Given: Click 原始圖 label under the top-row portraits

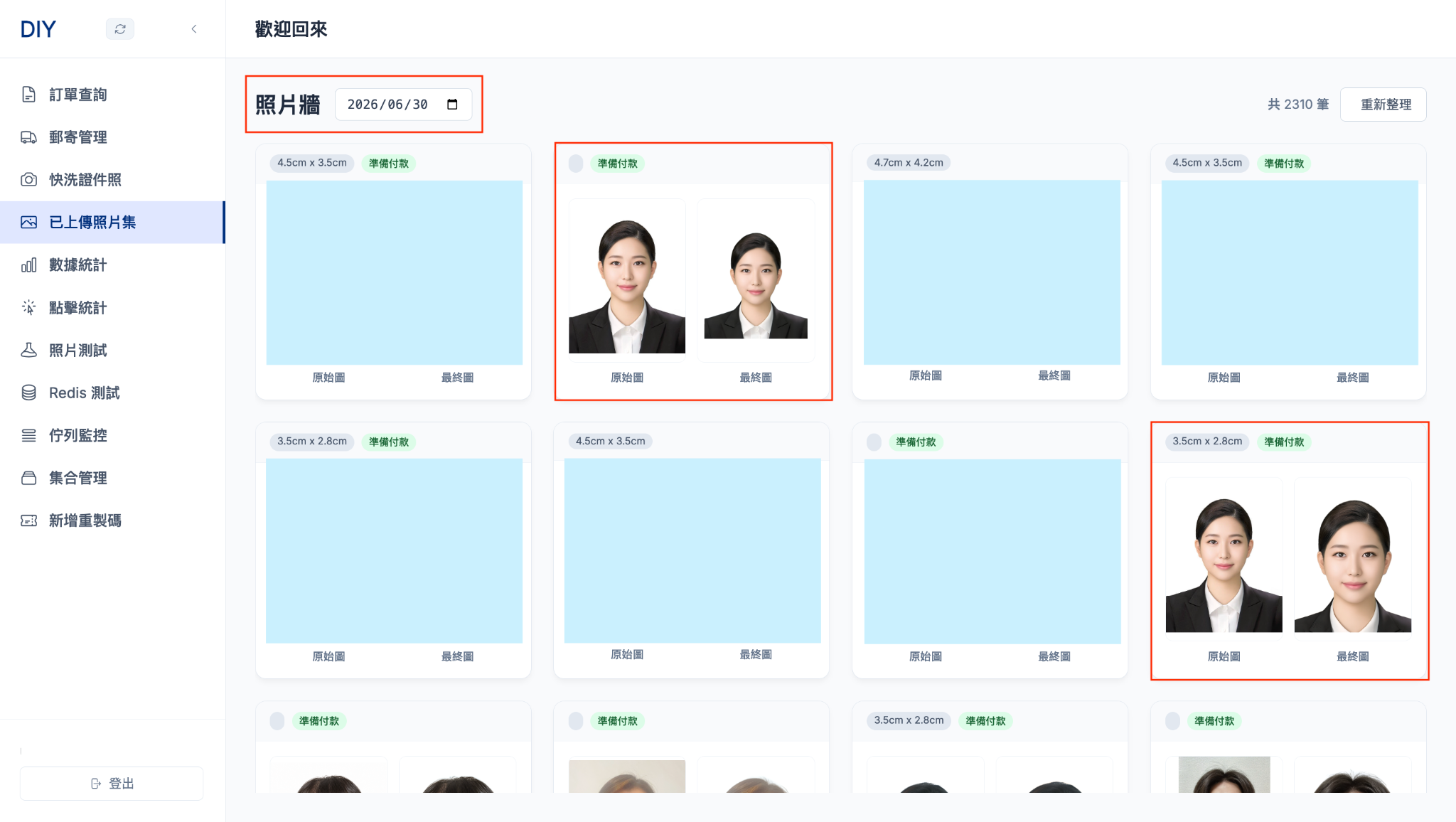Looking at the screenshot, I should click(627, 378).
